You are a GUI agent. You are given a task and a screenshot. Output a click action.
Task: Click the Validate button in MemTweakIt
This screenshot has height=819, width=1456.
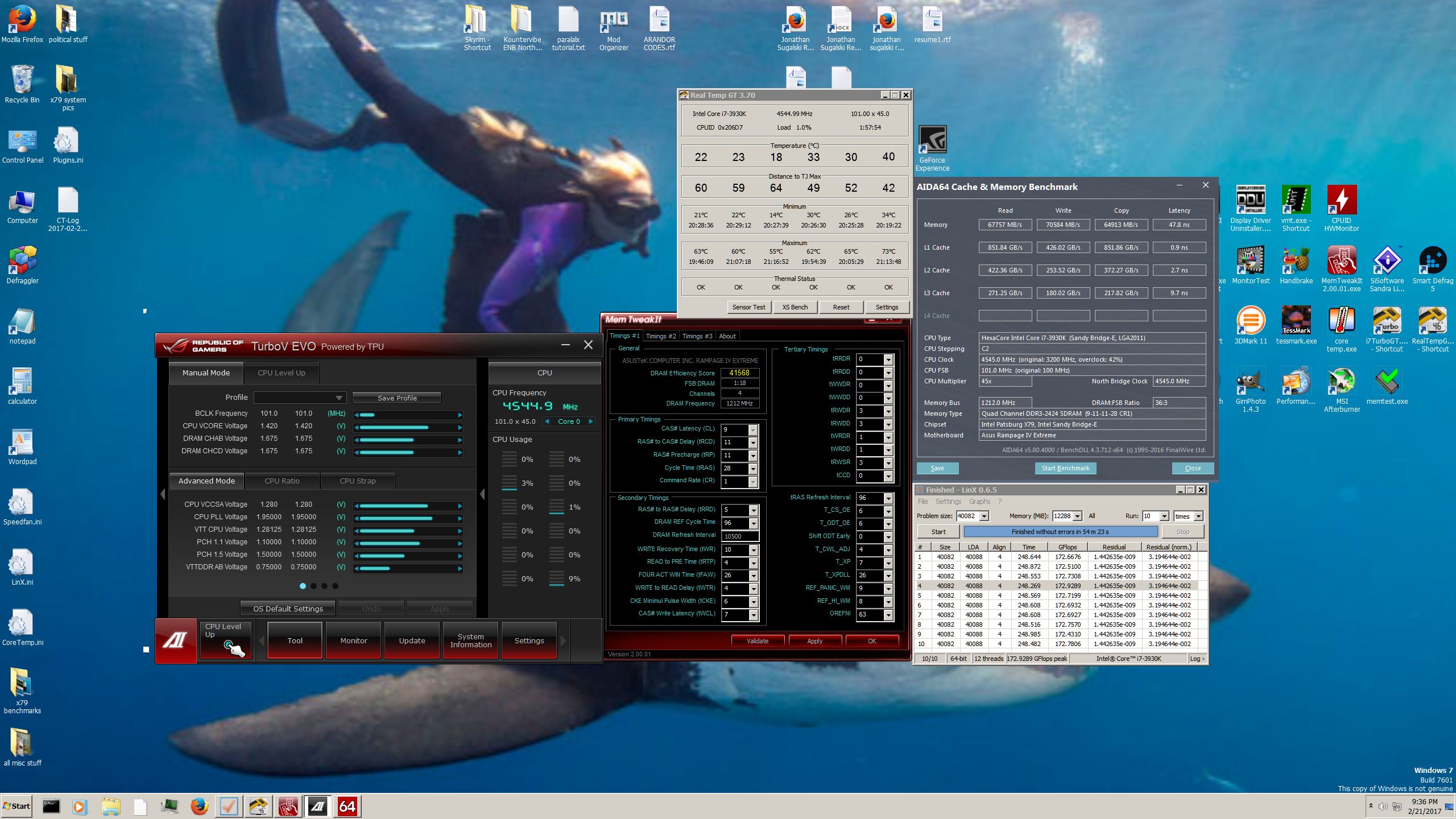(x=758, y=641)
